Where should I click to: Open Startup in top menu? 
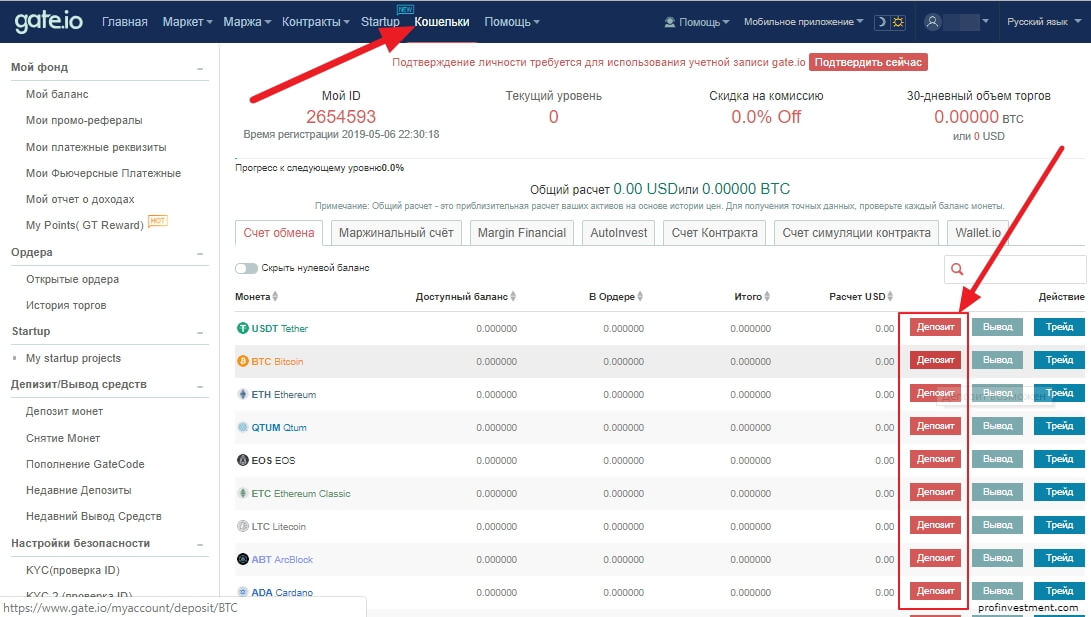[x=380, y=22]
